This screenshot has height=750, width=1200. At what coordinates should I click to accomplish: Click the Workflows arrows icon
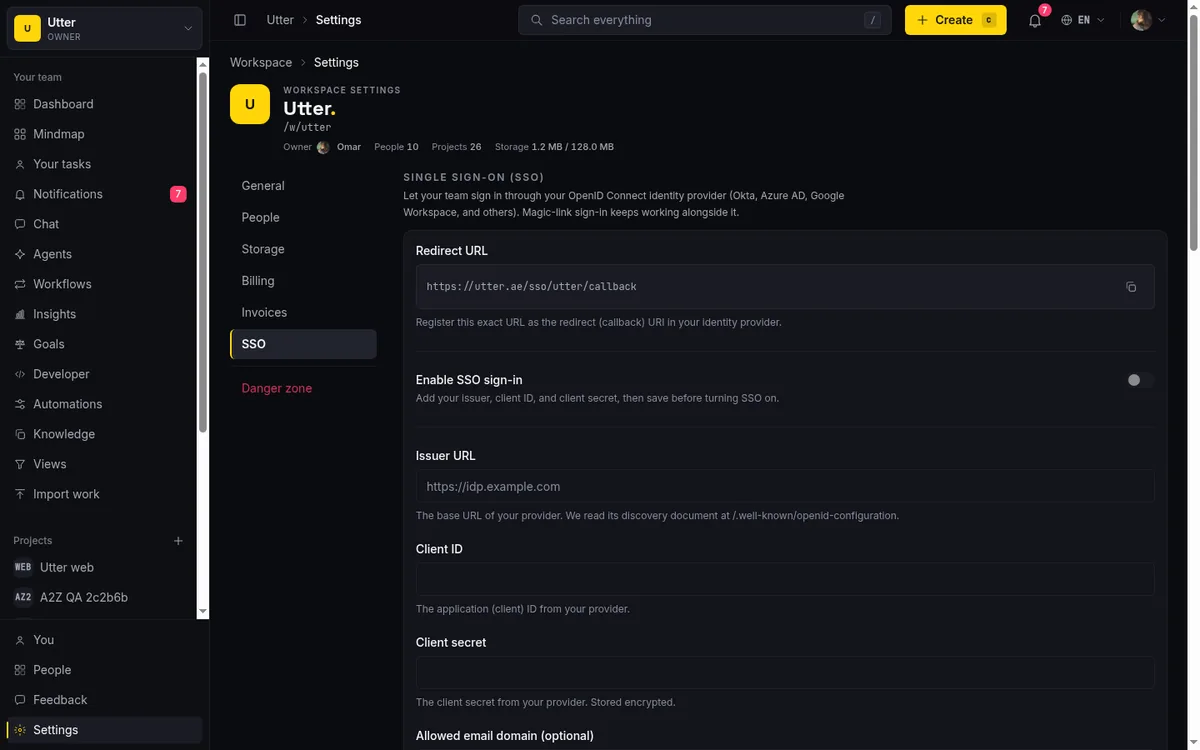click(20, 284)
